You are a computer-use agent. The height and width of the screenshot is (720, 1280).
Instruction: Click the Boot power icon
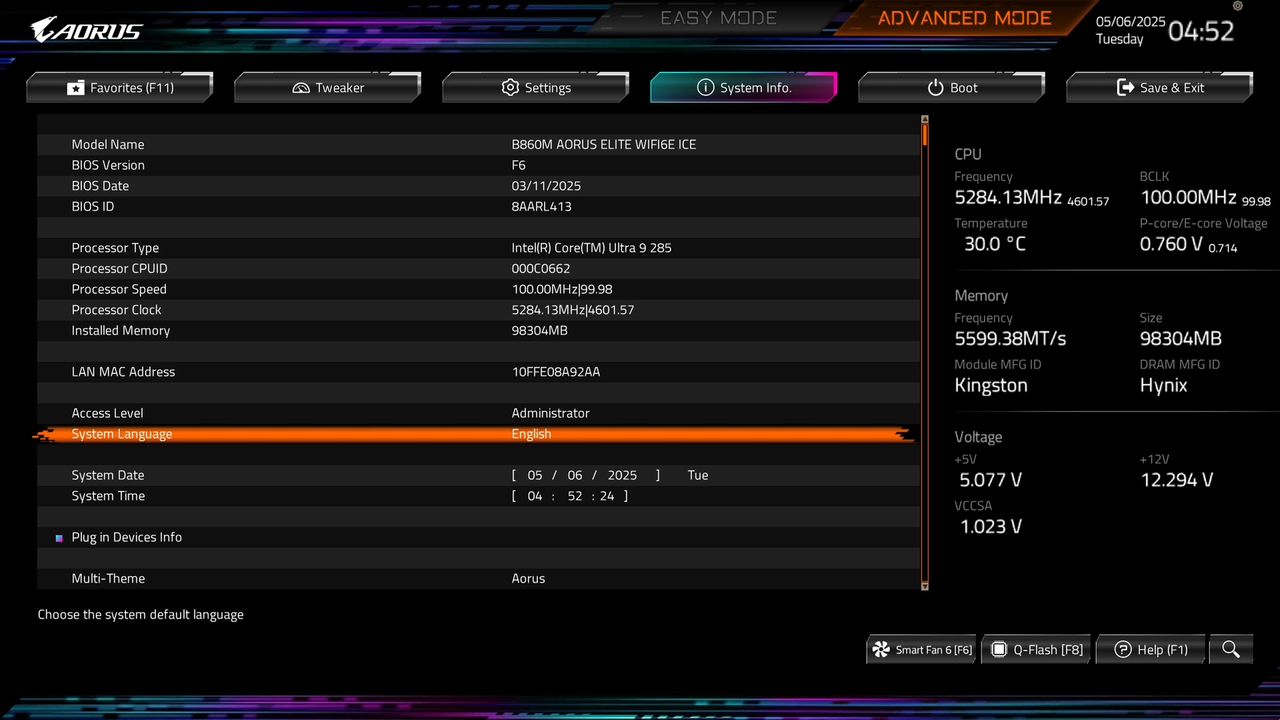tap(937, 87)
